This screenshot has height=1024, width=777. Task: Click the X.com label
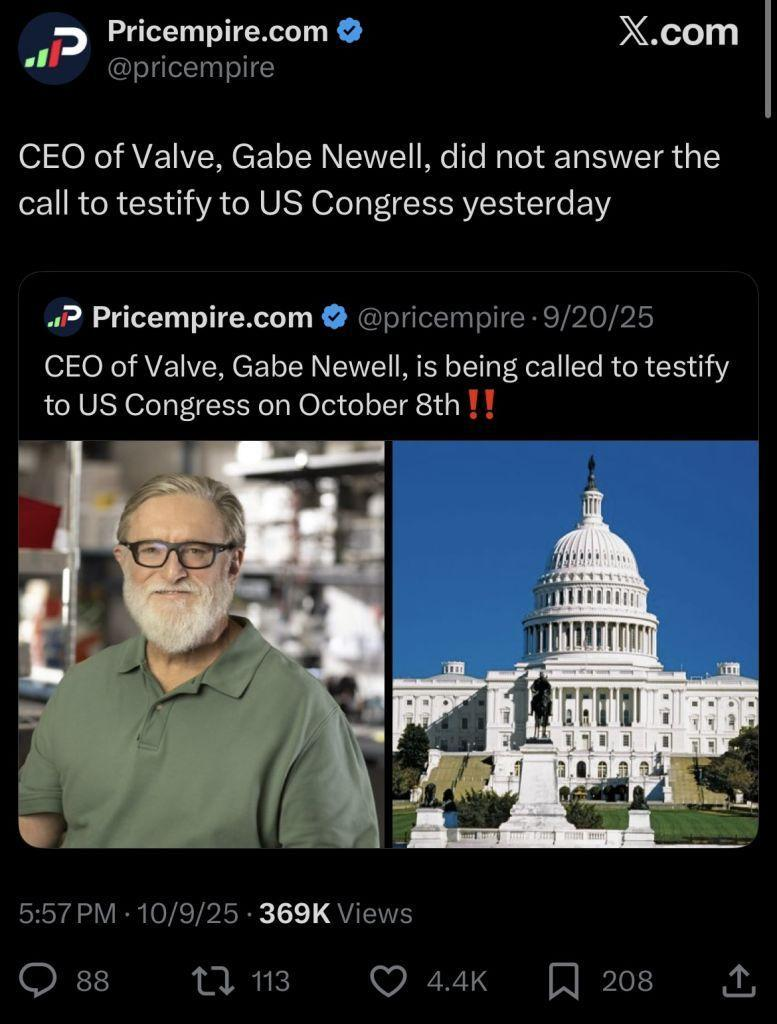click(x=678, y=32)
